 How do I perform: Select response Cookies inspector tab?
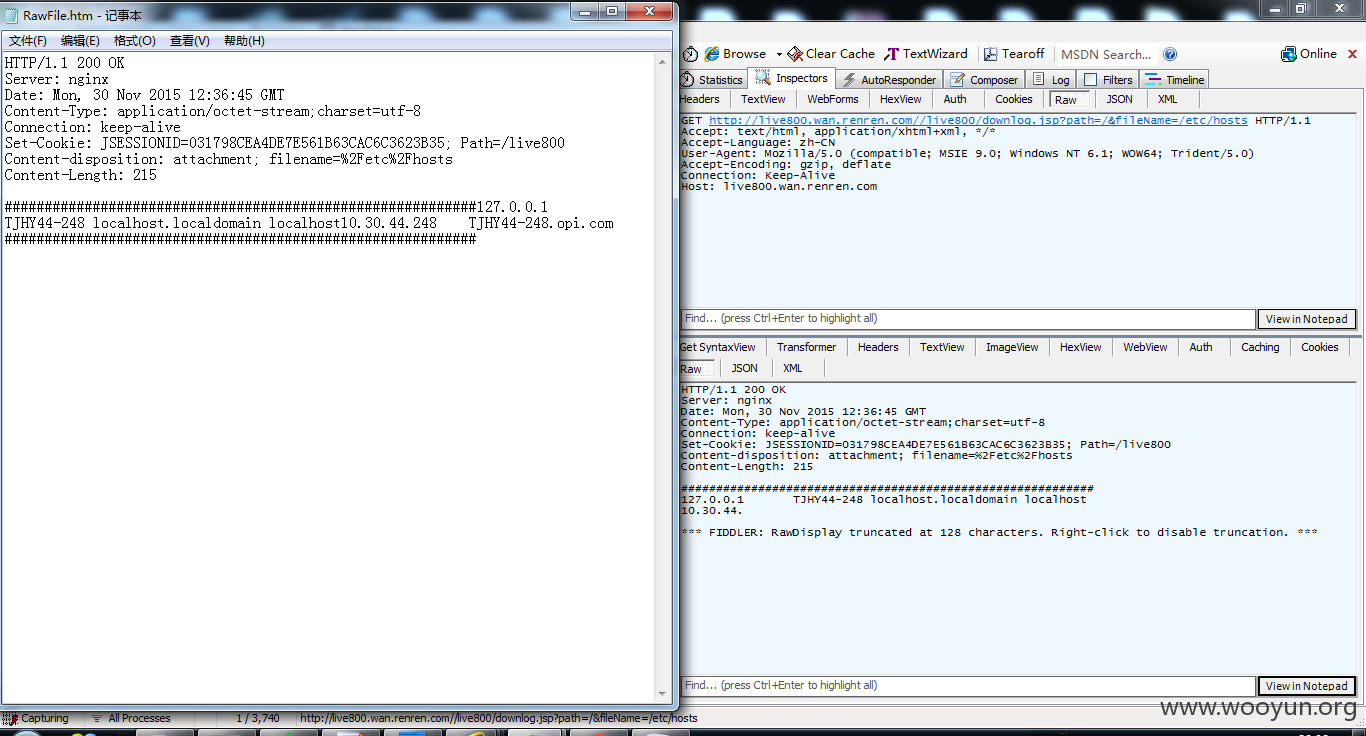pos(1320,347)
